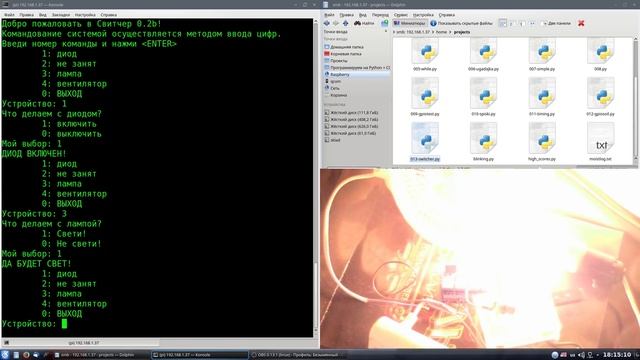Viewport: 640px width, 360px height.
Task: Go up one folder in Dolphin
Action: 345,23
